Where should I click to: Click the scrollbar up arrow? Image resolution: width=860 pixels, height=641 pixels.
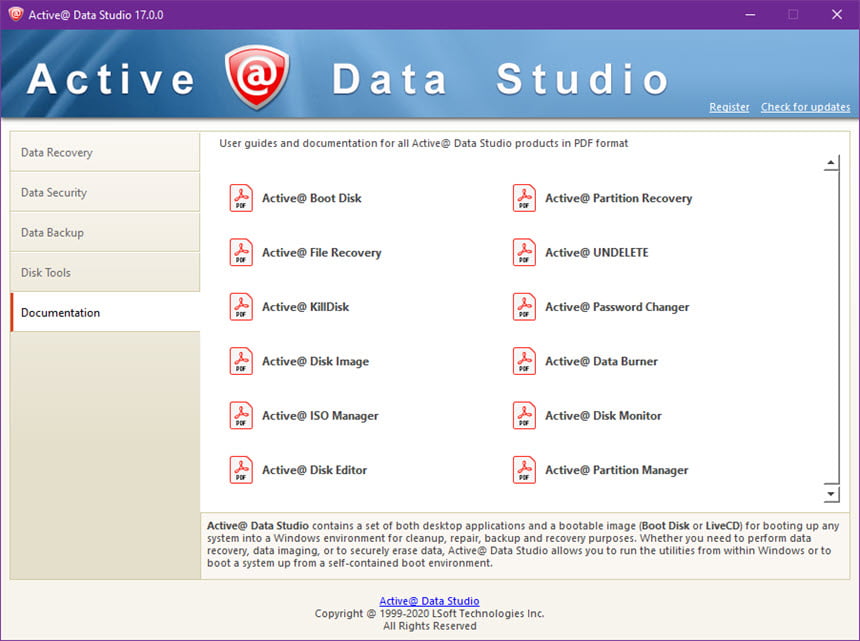pos(831,163)
